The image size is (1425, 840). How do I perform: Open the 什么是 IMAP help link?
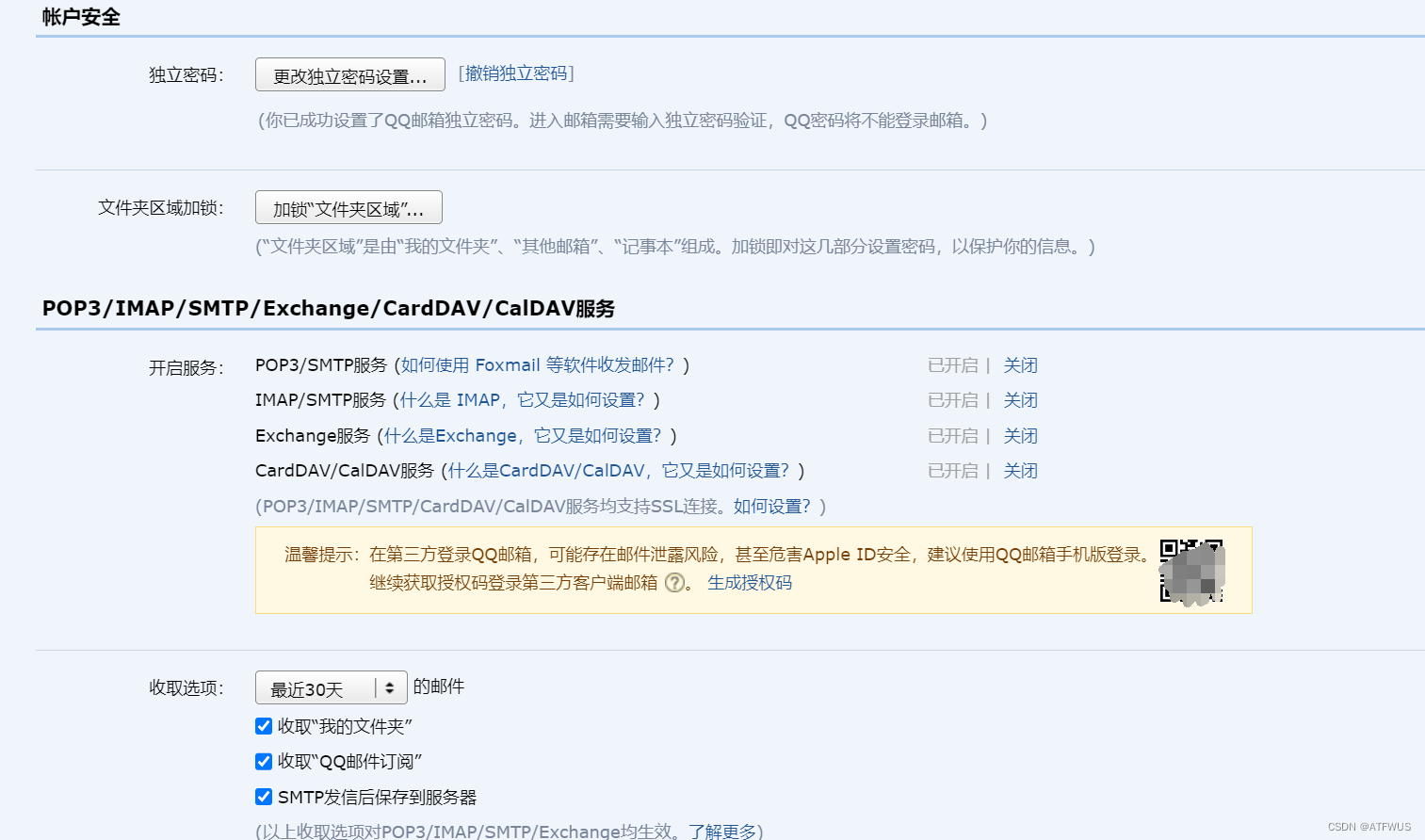point(522,400)
